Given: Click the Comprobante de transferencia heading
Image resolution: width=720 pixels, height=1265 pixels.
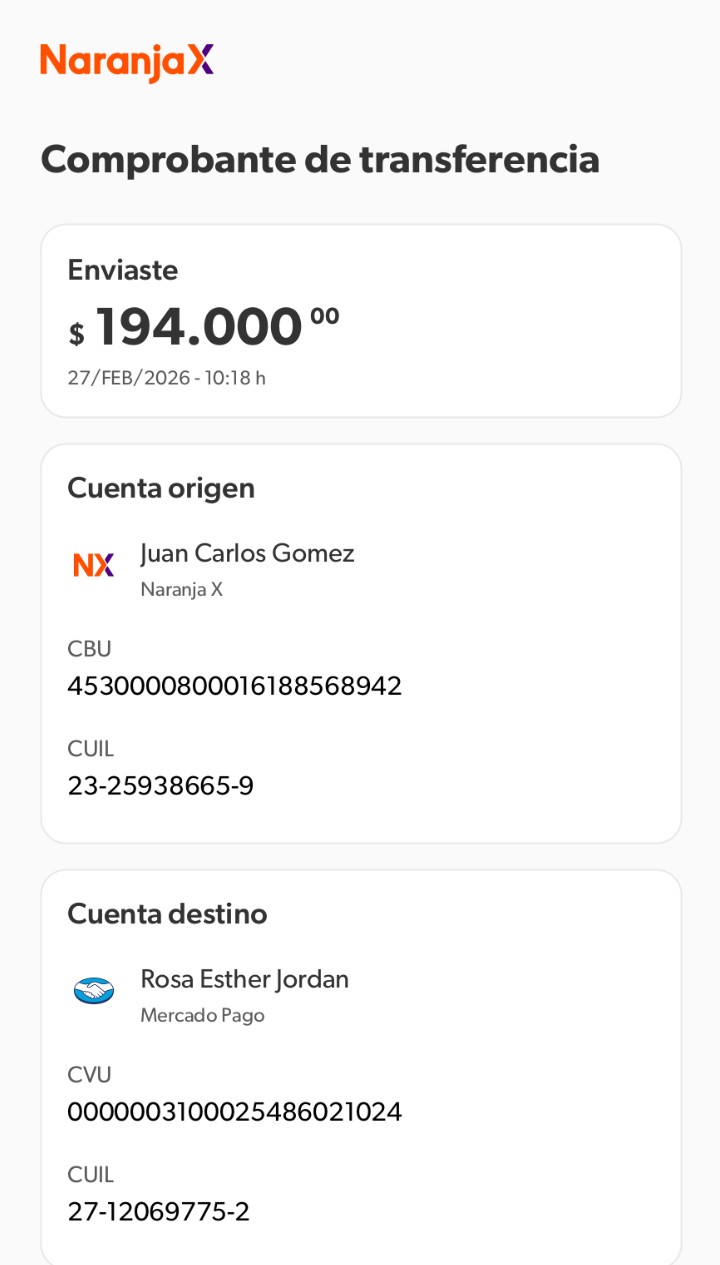Looking at the screenshot, I should [x=320, y=159].
